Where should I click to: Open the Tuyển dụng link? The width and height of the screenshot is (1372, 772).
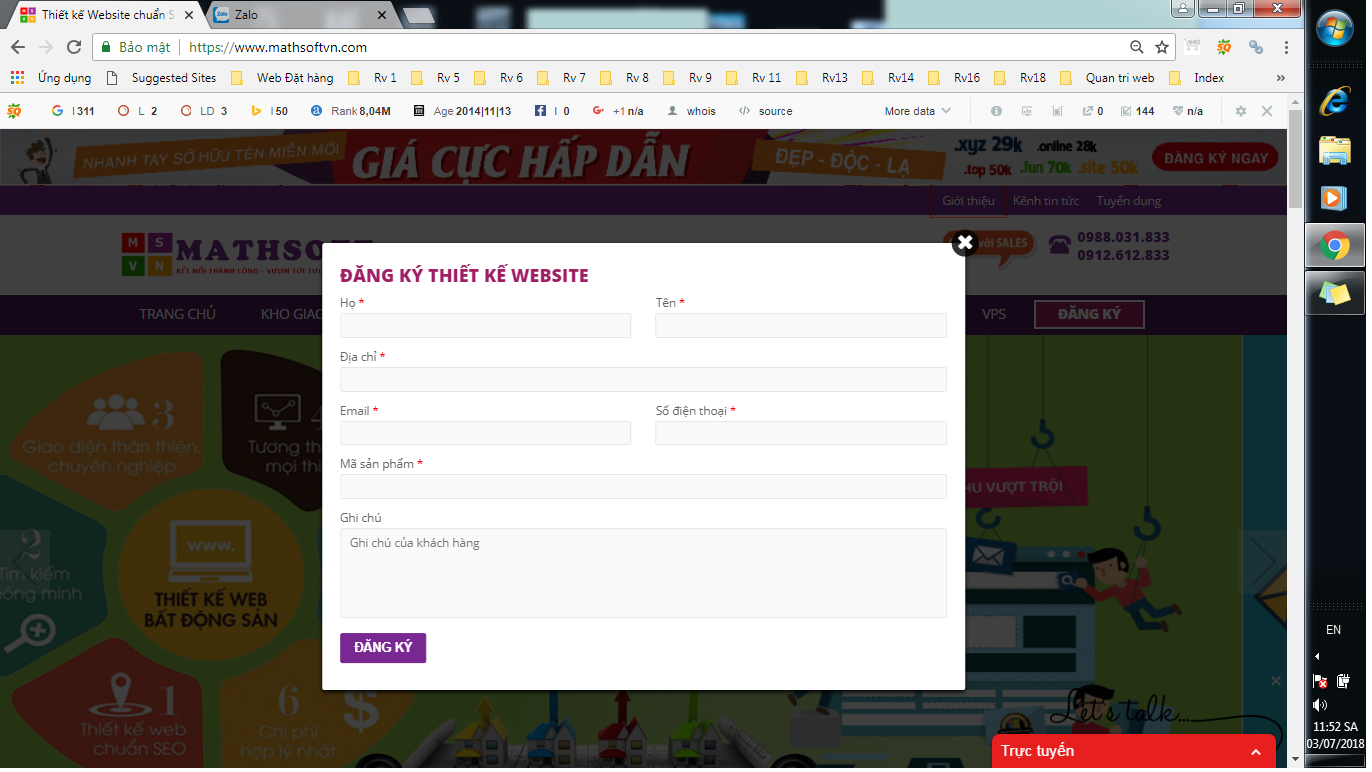pyautogui.click(x=1129, y=201)
